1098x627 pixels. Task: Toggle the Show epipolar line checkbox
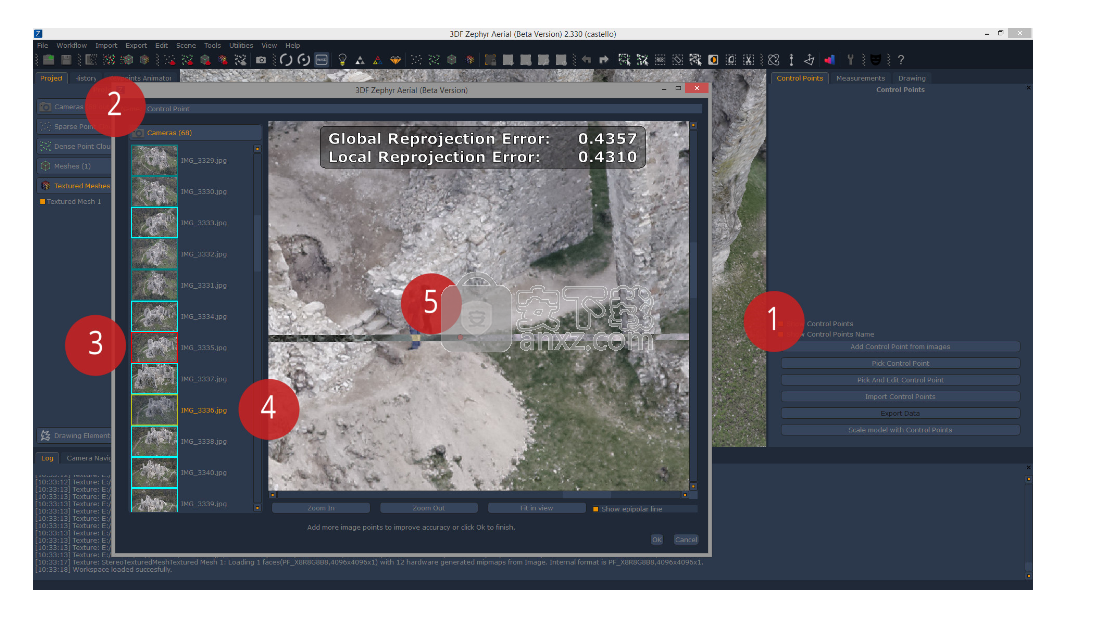click(596, 509)
